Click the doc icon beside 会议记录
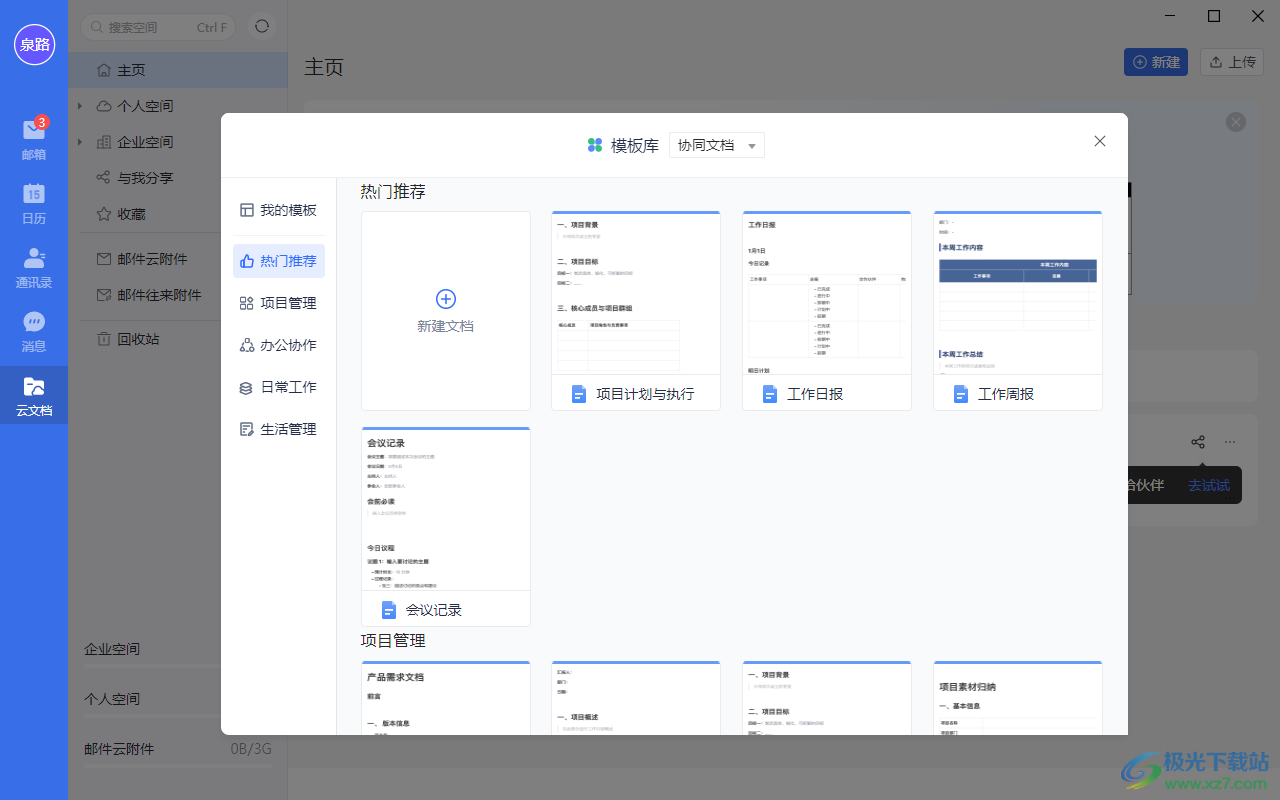The image size is (1280, 800). pos(389,610)
